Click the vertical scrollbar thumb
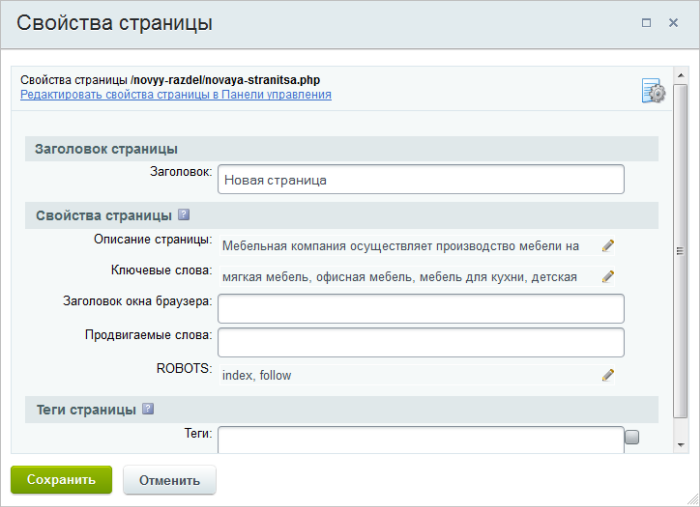Image resolution: width=700 pixels, height=507 pixels. point(680,251)
